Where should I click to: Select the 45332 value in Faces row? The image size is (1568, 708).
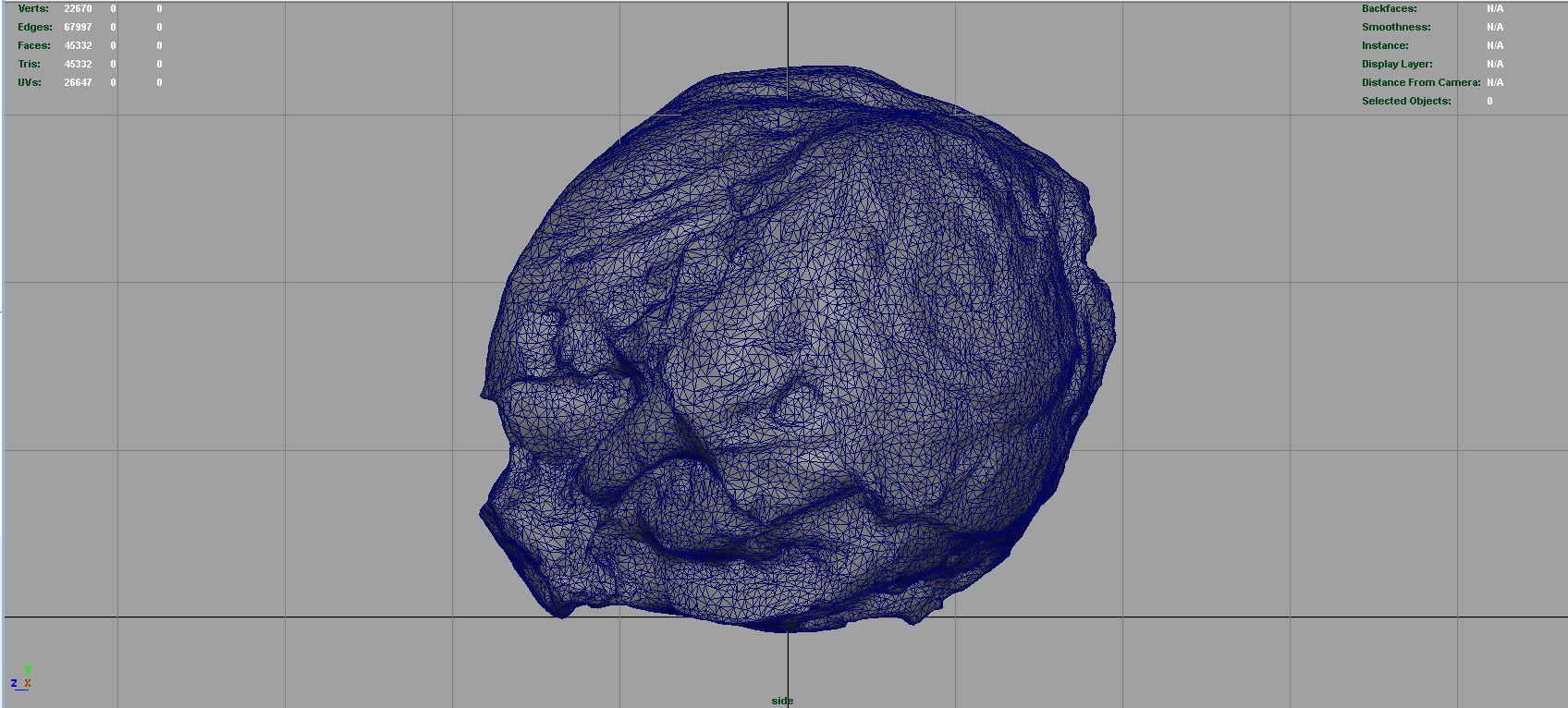pyautogui.click(x=78, y=45)
